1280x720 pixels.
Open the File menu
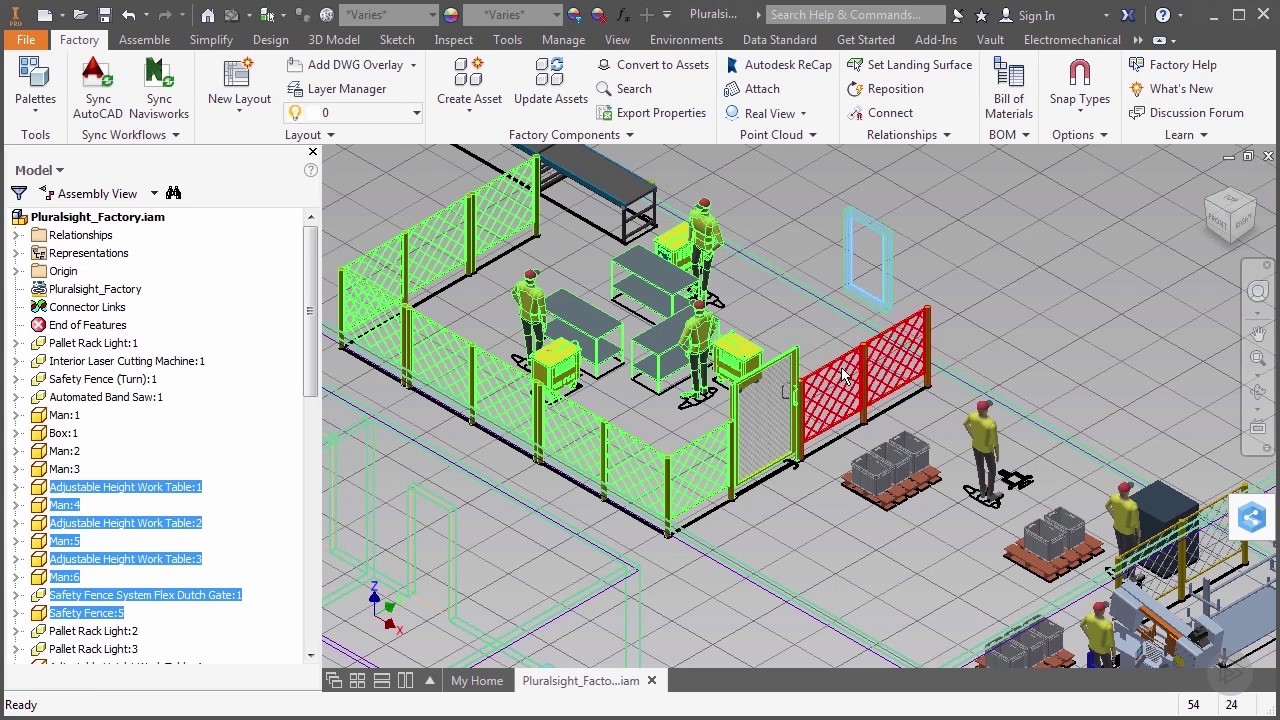(26, 39)
